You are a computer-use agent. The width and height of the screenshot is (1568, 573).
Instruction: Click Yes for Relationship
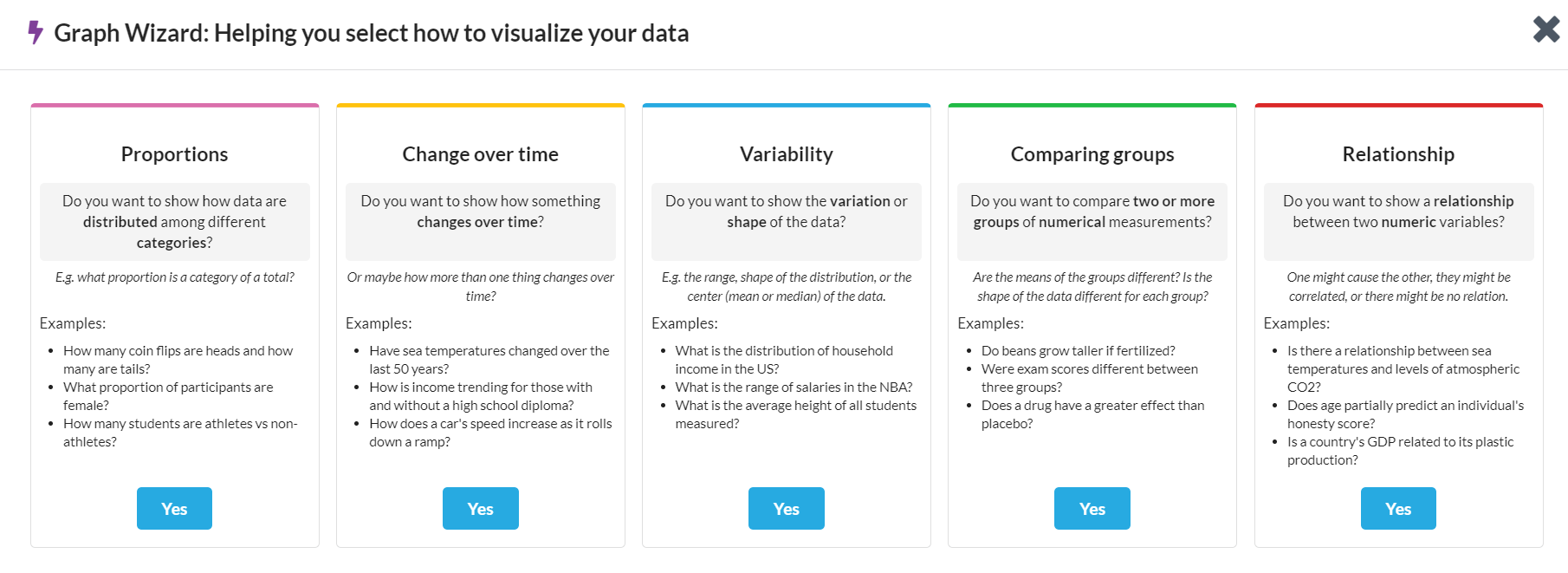pyautogui.click(x=1397, y=508)
